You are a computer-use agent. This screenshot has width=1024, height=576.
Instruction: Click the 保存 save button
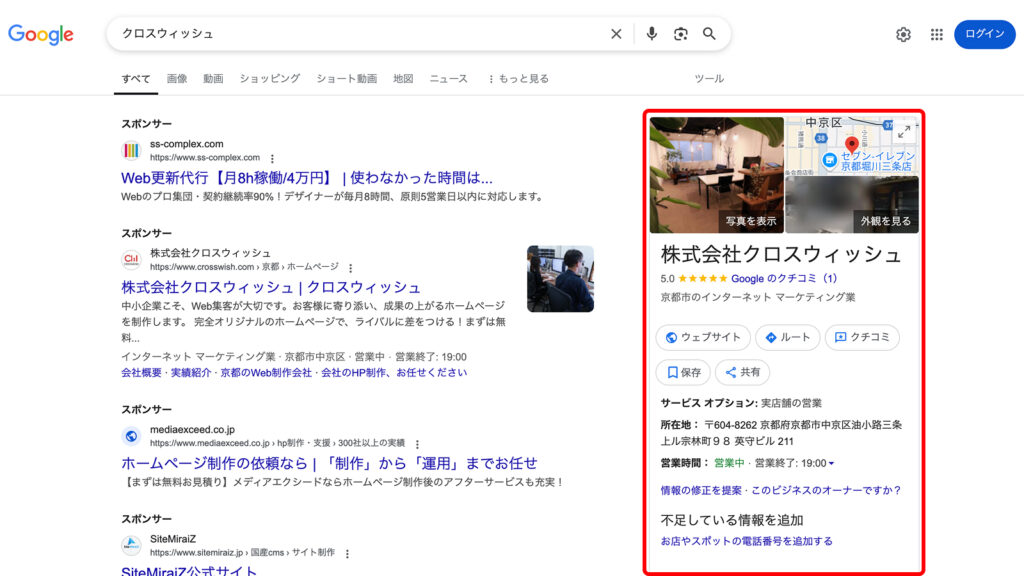tap(683, 372)
